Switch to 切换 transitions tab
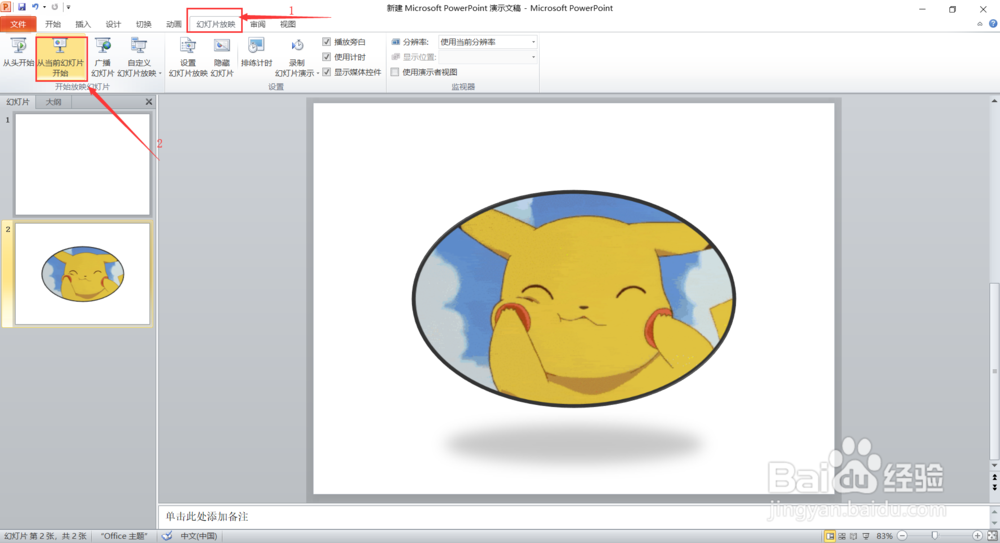The image size is (1000, 543). (143, 24)
